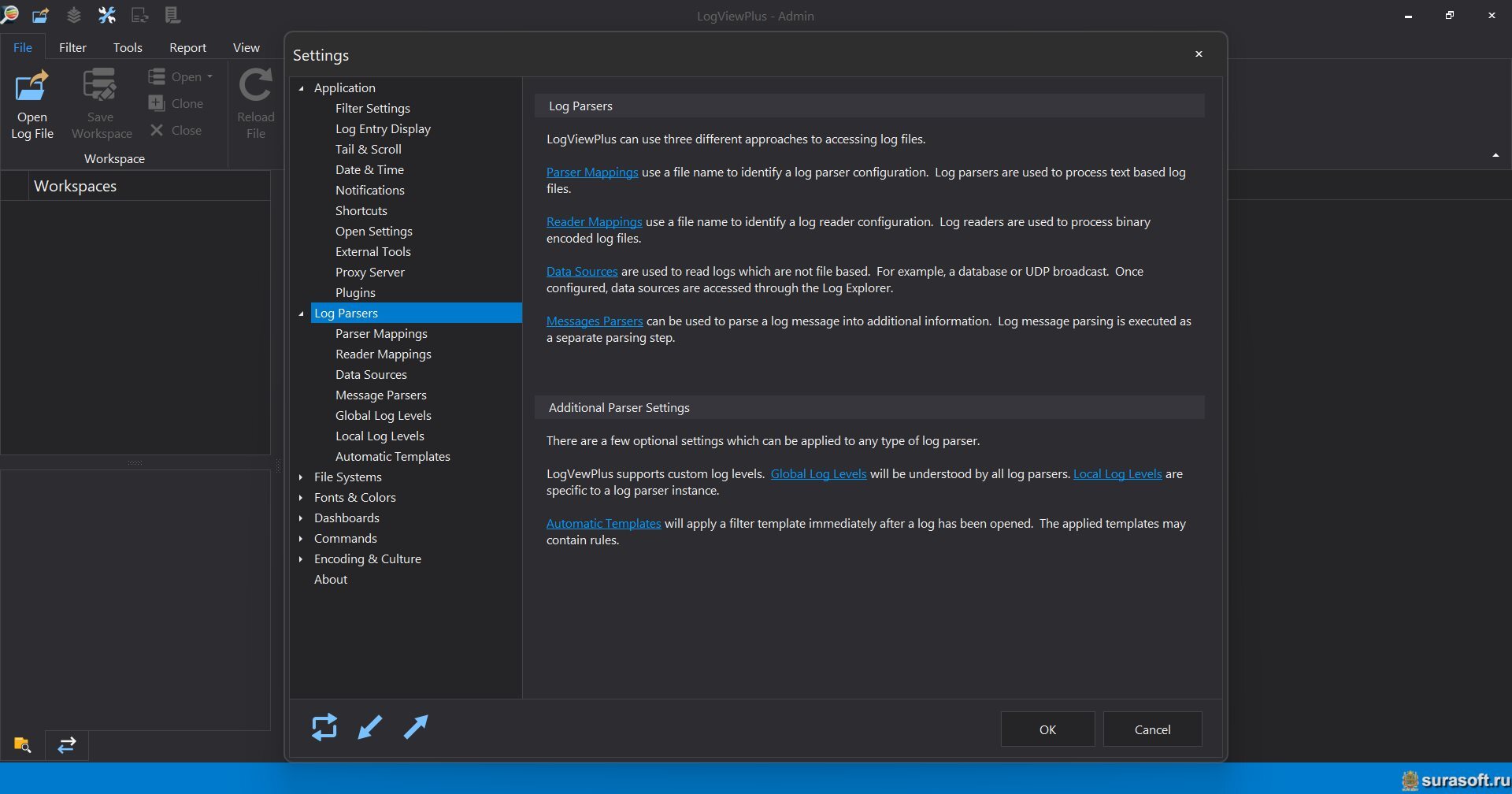Viewport: 1512px width, 794px height.
Task: Click the reset settings loop-arrows icon
Action: pyautogui.click(x=324, y=727)
